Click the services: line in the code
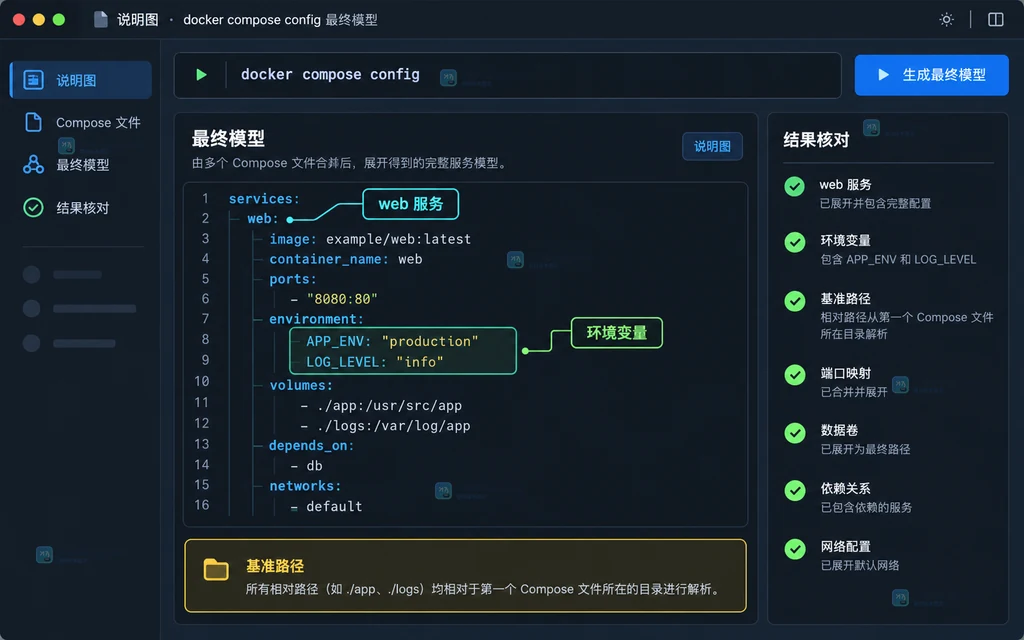This screenshot has width=1024, height=640. click(264, 199)
